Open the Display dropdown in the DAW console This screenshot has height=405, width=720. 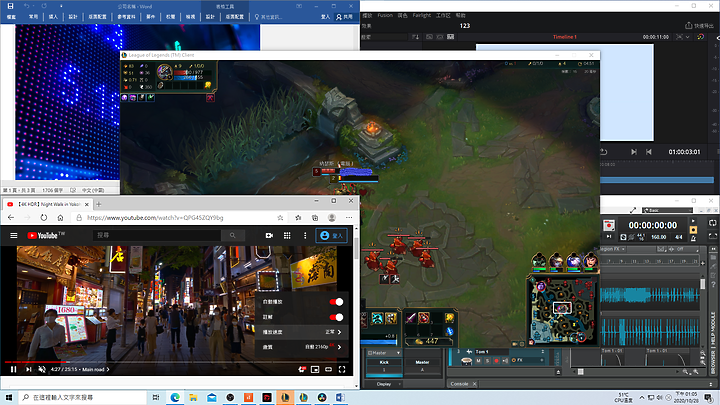(385, 384)
